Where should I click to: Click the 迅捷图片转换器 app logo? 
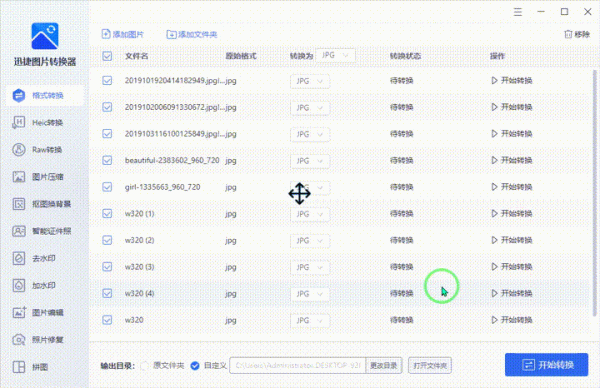[45, 36]
